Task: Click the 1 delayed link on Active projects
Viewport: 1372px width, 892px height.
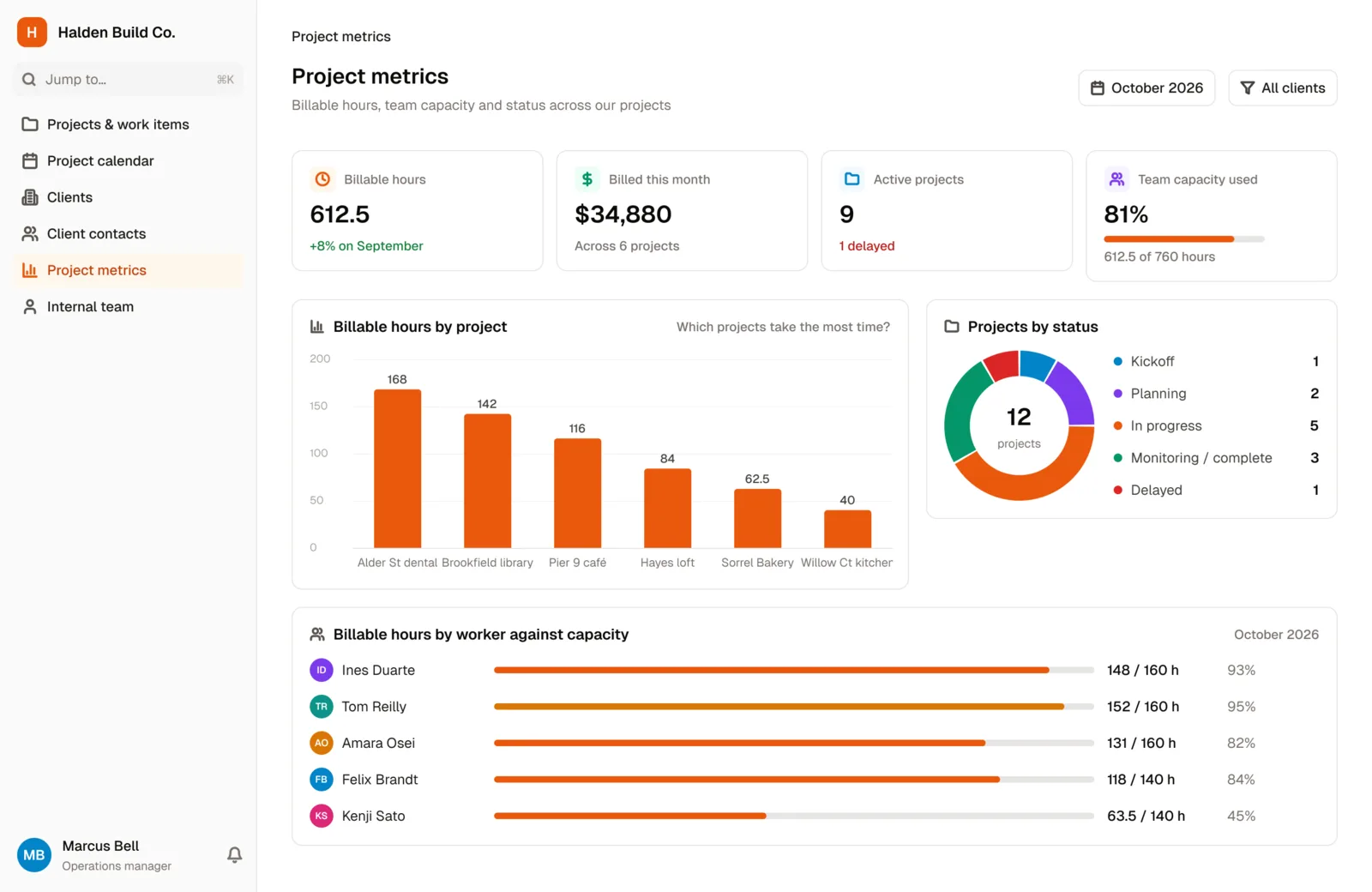Action: pos(867,246)
